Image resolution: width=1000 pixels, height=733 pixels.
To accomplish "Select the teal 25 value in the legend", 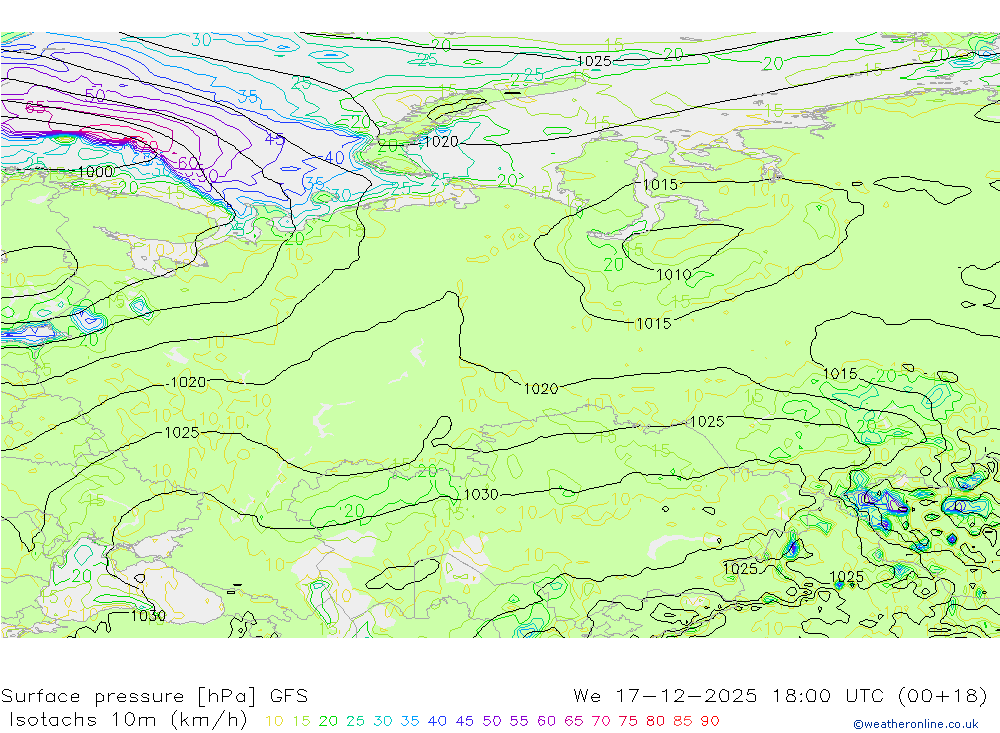I will pos(355,722).
